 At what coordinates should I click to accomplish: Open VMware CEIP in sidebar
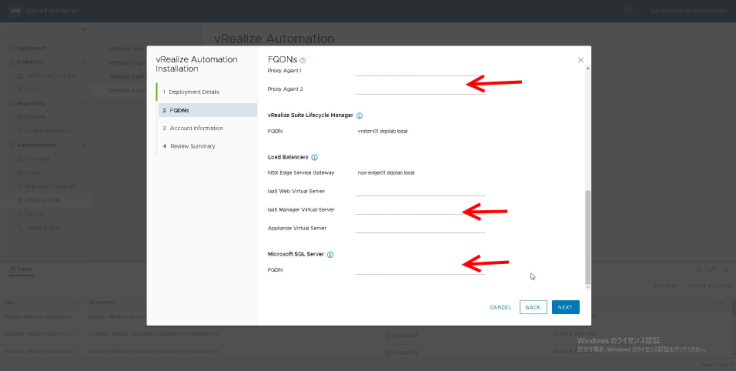coord(43,228)
